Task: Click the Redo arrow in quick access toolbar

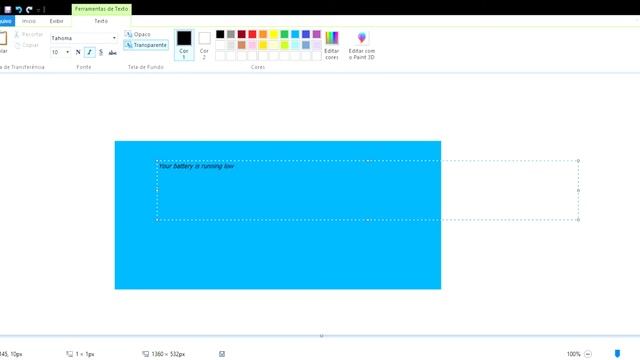Action: pyautogui.click(x=29, y=9)
